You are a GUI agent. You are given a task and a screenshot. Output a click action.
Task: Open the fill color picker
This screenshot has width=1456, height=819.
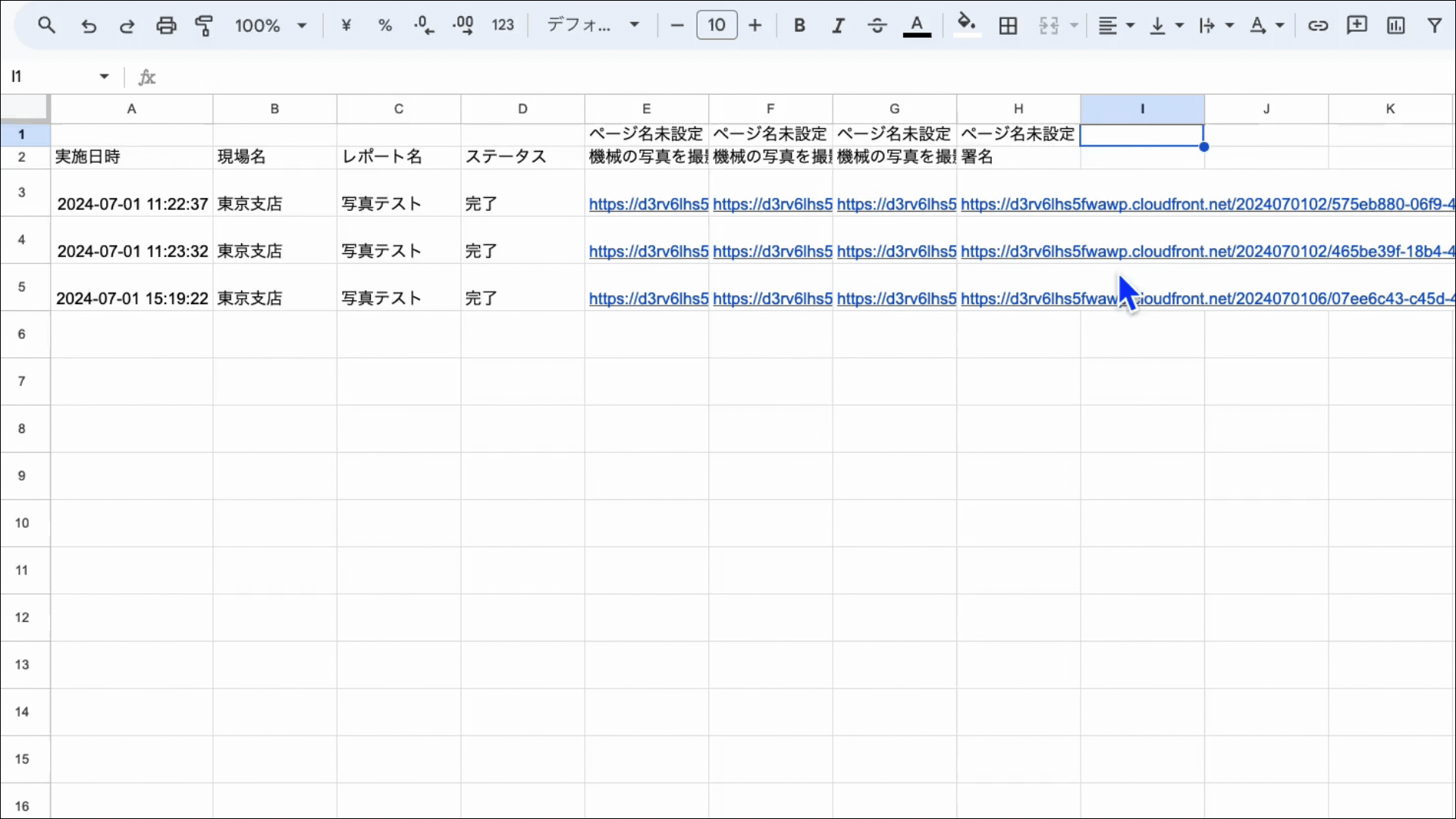pyautogui.click(x=966, y=24)
